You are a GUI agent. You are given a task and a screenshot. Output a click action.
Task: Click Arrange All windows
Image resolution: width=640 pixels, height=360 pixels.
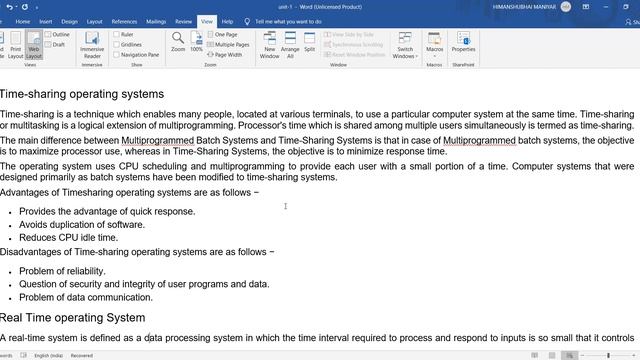point(290,44)
